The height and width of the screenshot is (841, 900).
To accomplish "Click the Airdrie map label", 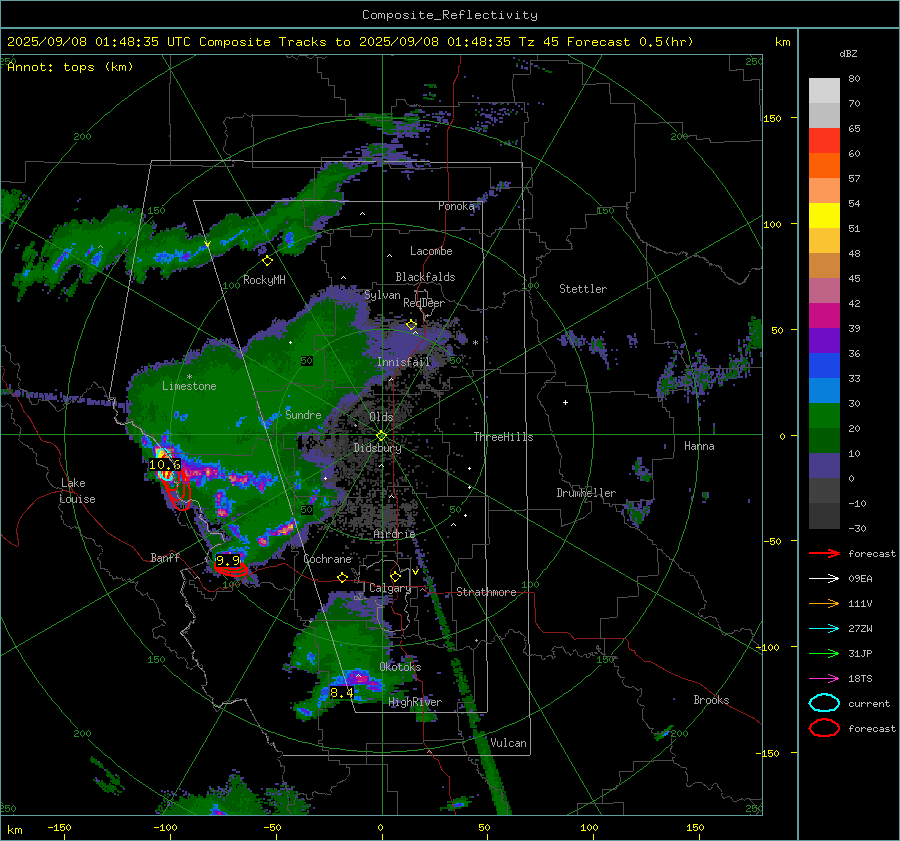I will (394, 534).
